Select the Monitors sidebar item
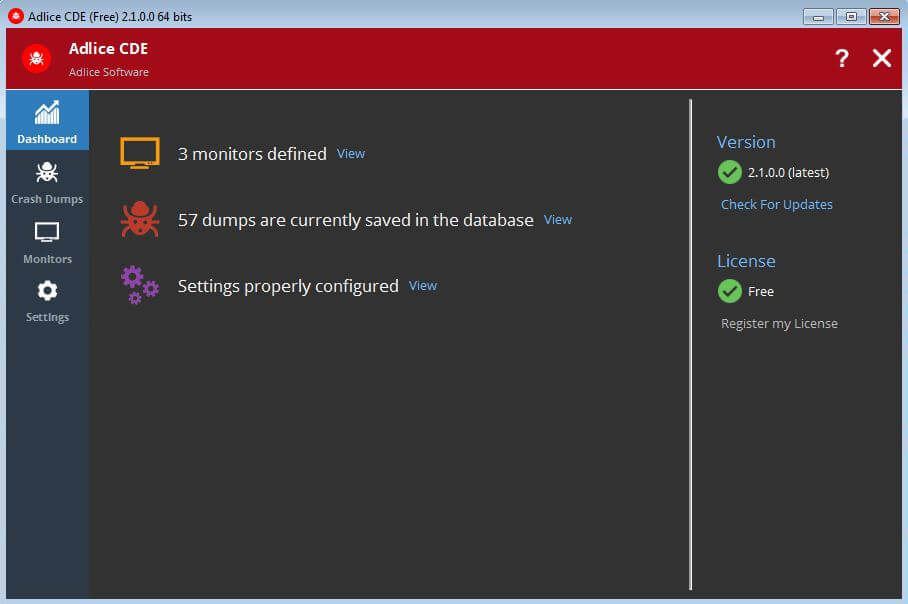Viewport: 908px width, 604px height. [x=47, y=242]
